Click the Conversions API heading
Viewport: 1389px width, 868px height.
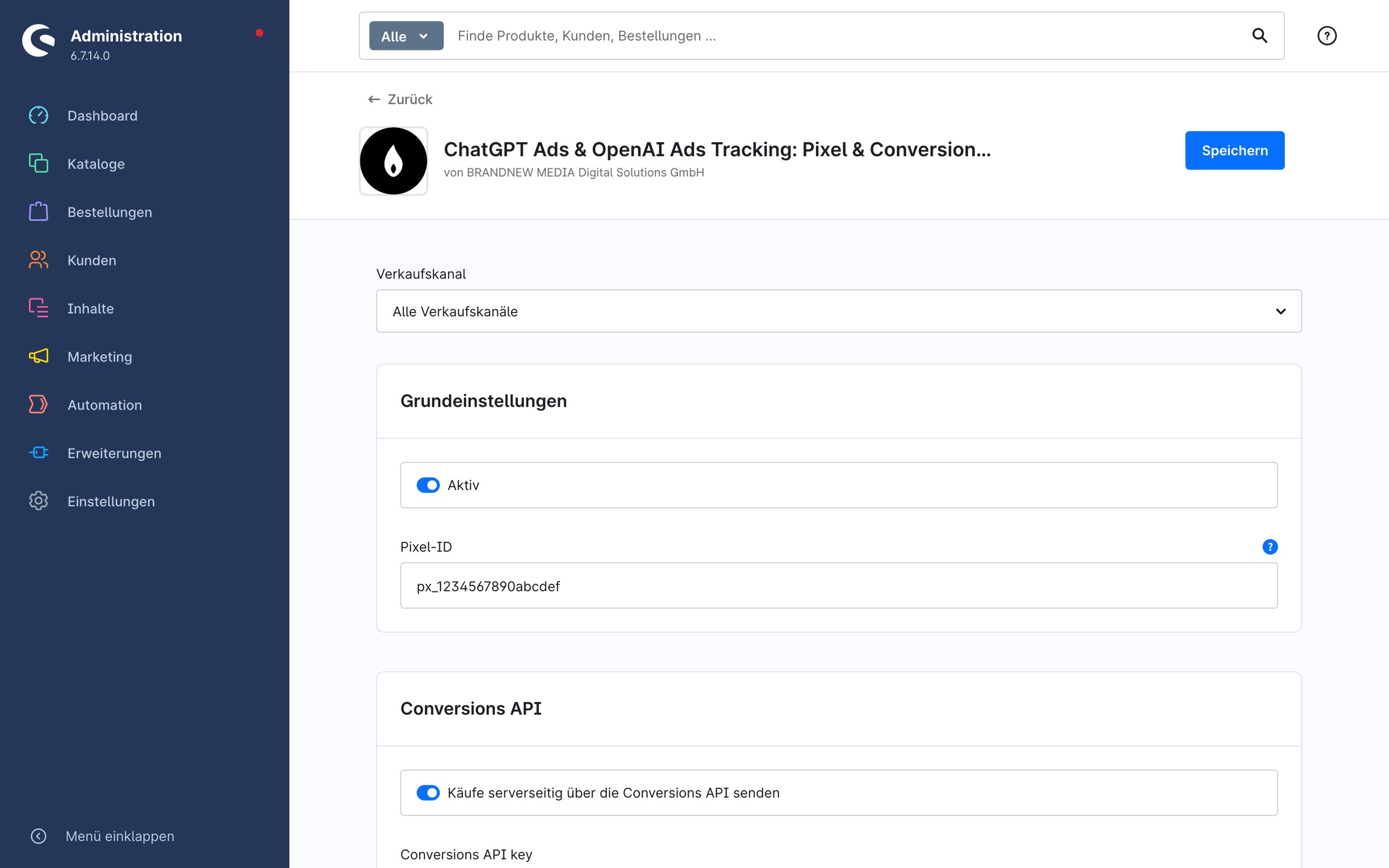(471, 708)
